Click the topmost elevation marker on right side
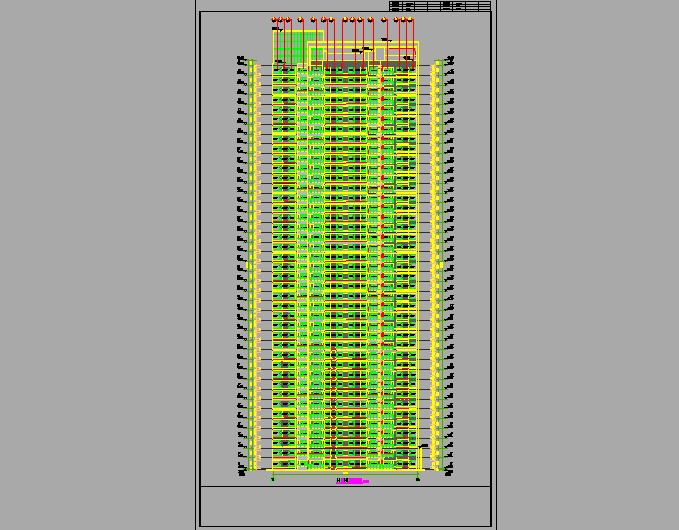This screenshot has height=530, width=679. tap(450, 61)
